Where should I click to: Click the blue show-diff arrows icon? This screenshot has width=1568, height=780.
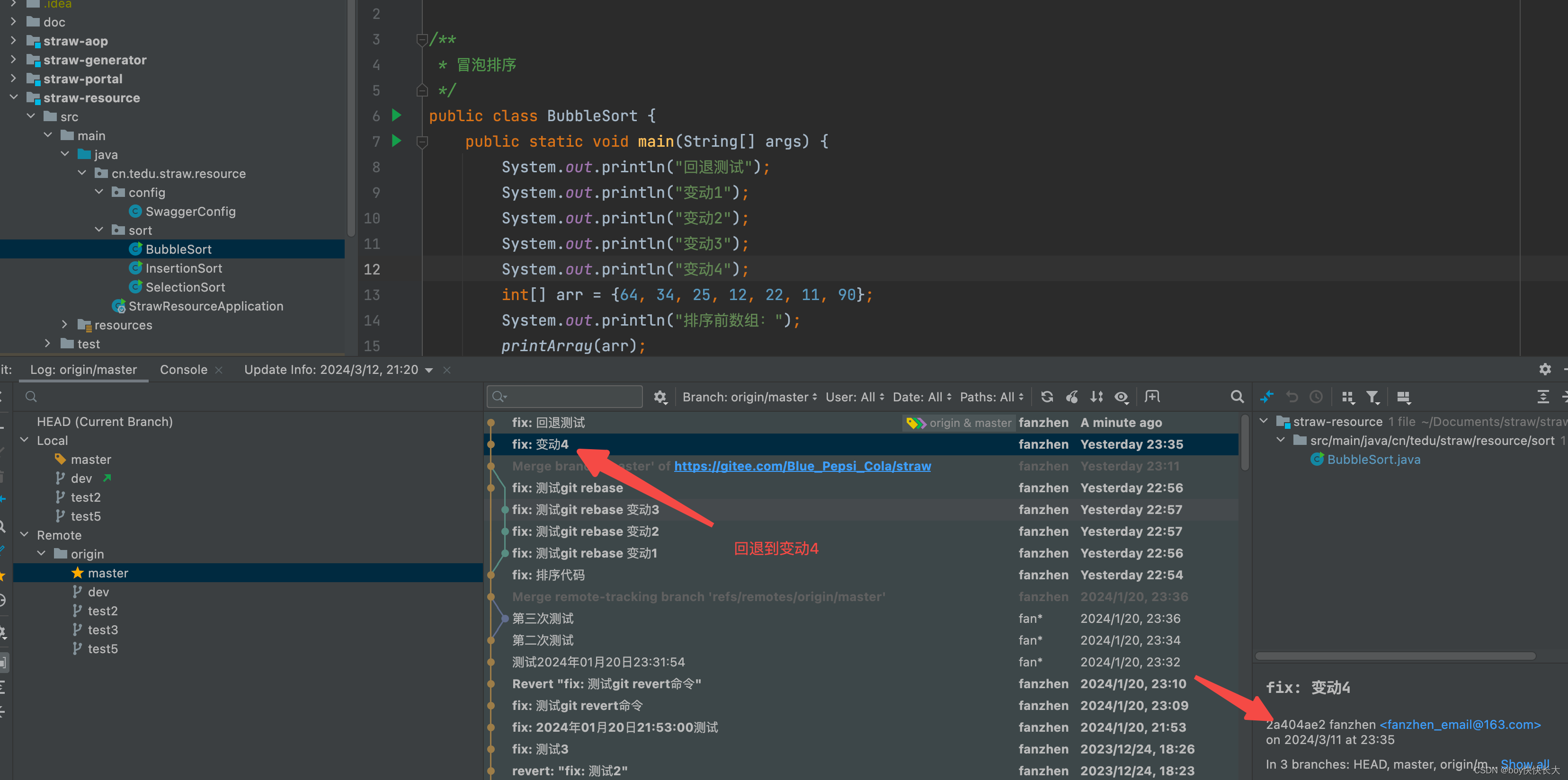click(x=1267, y=397)
